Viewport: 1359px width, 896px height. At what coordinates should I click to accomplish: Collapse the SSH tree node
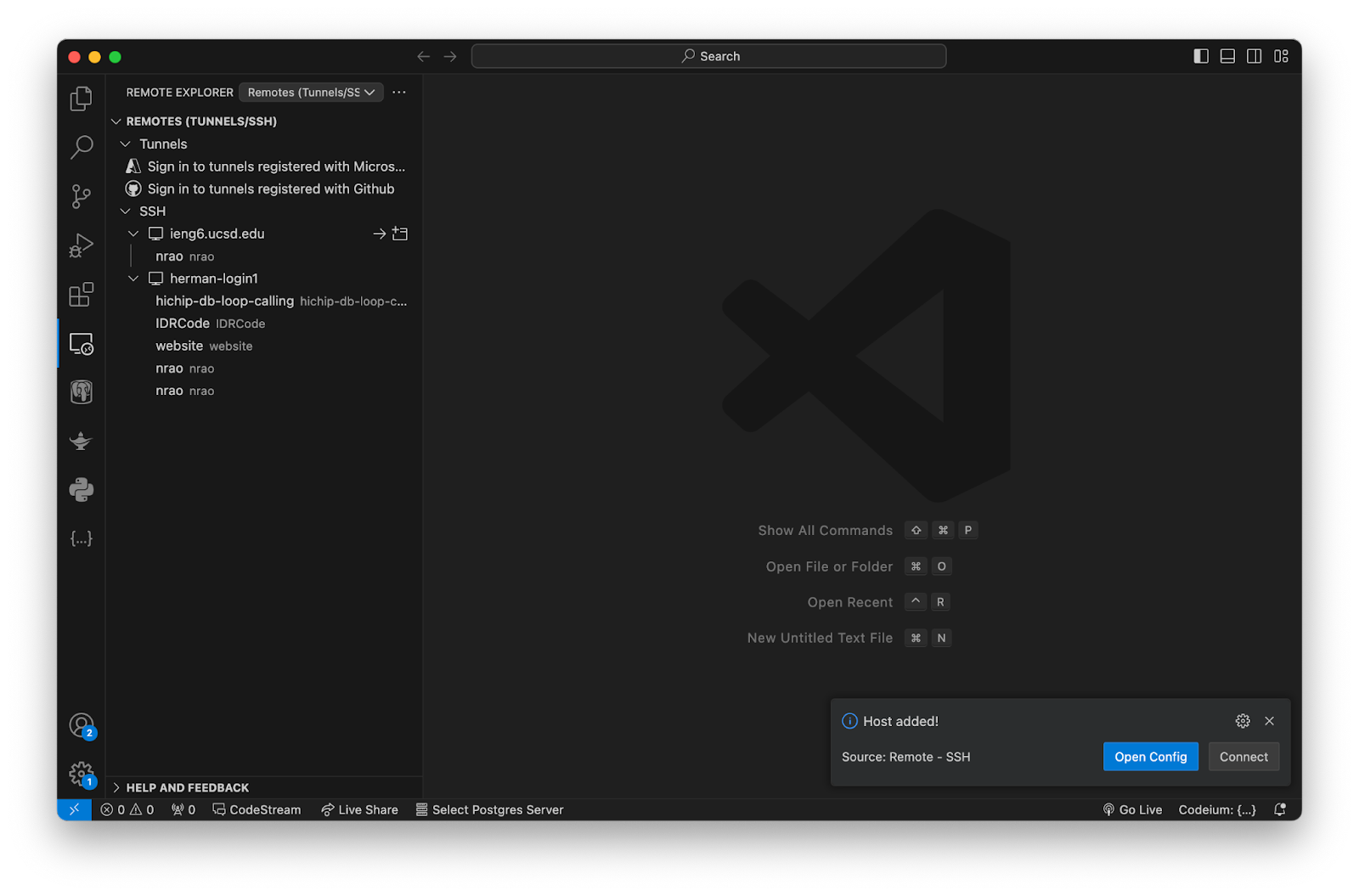126,211
